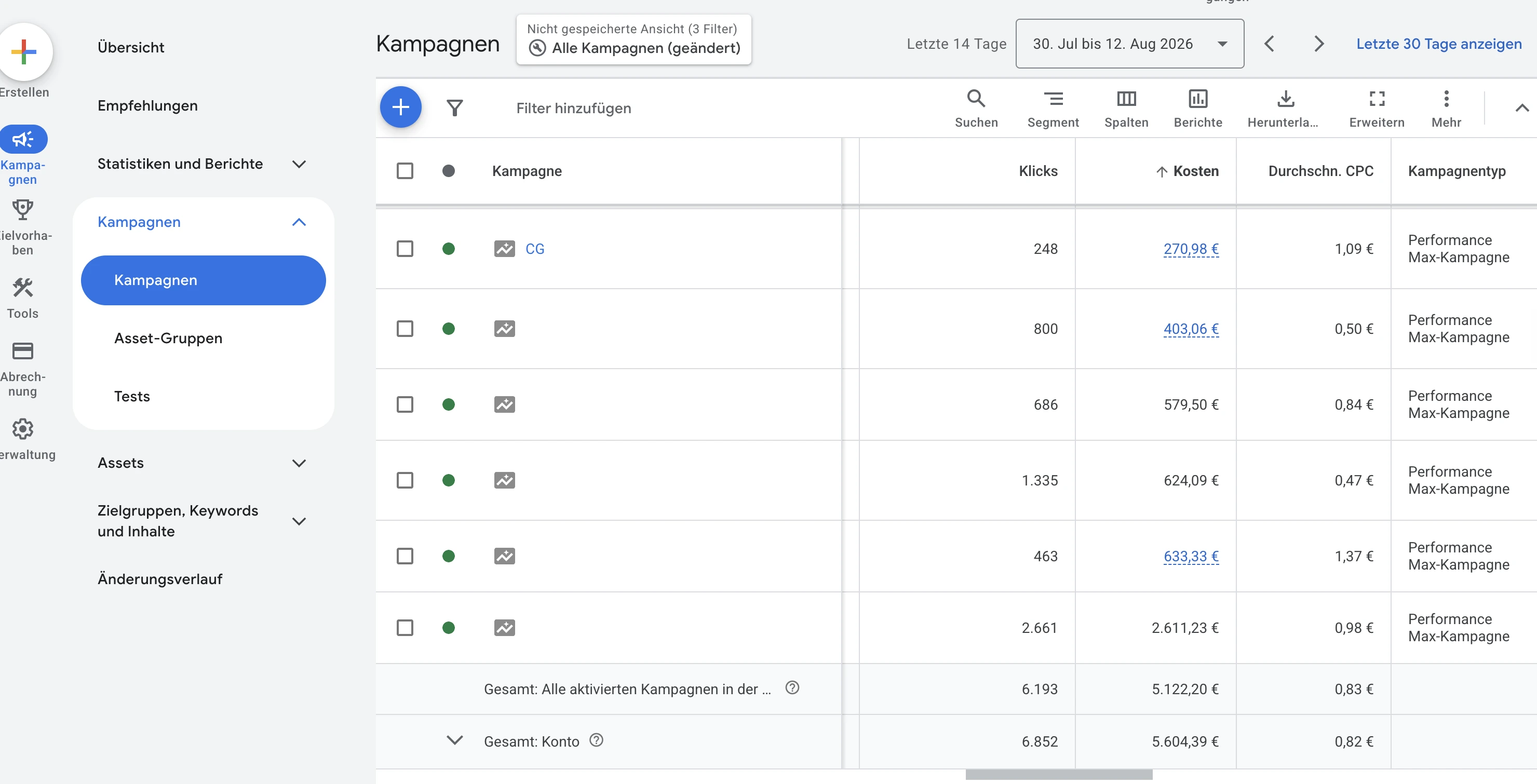Click the campaign icon in 2.611,23 € row
This screenshot has height=784, width=1537.
(504, 628)
